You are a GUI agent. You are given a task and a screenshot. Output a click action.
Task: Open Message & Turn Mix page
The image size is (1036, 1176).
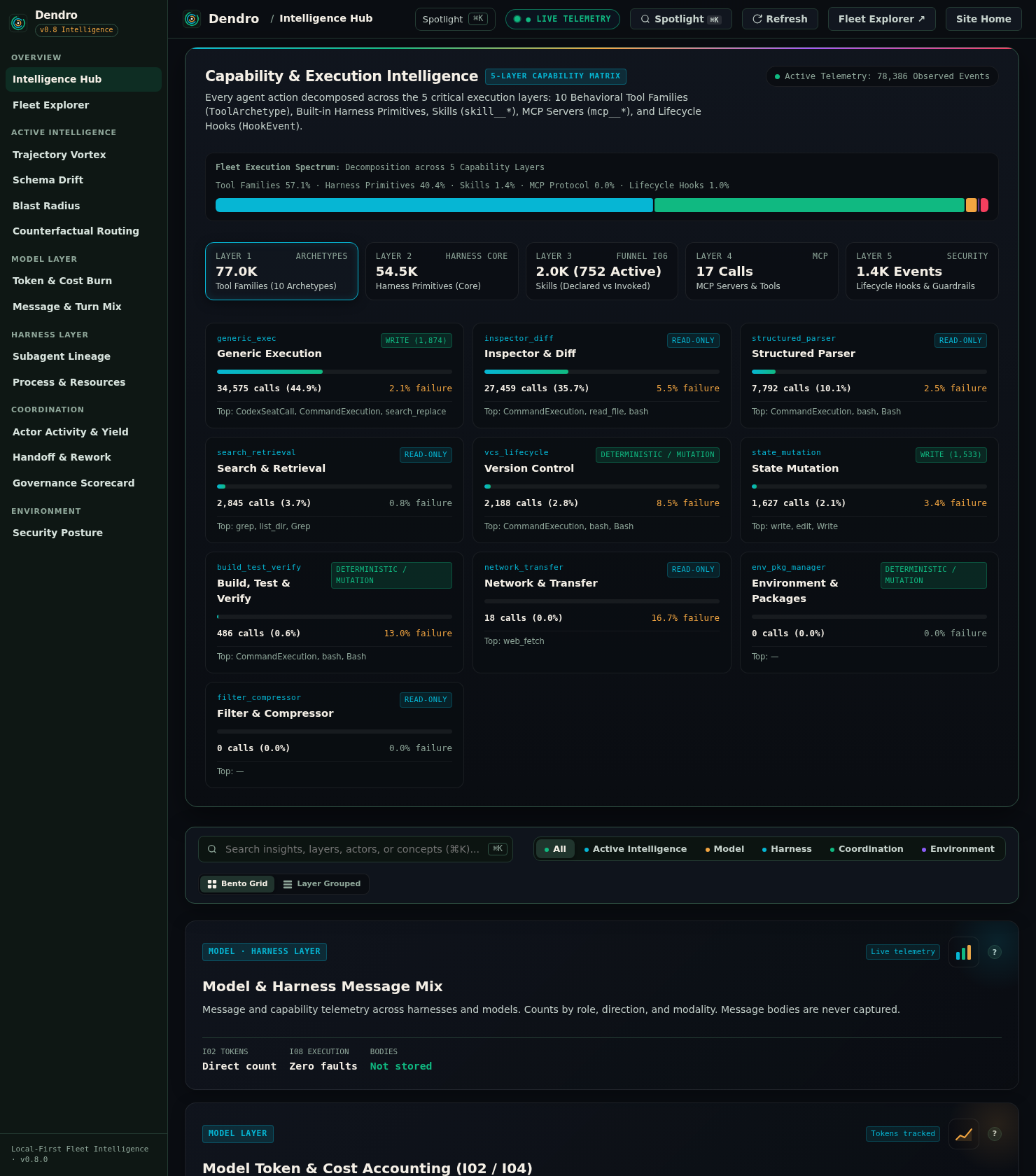(x=83, y=307)
